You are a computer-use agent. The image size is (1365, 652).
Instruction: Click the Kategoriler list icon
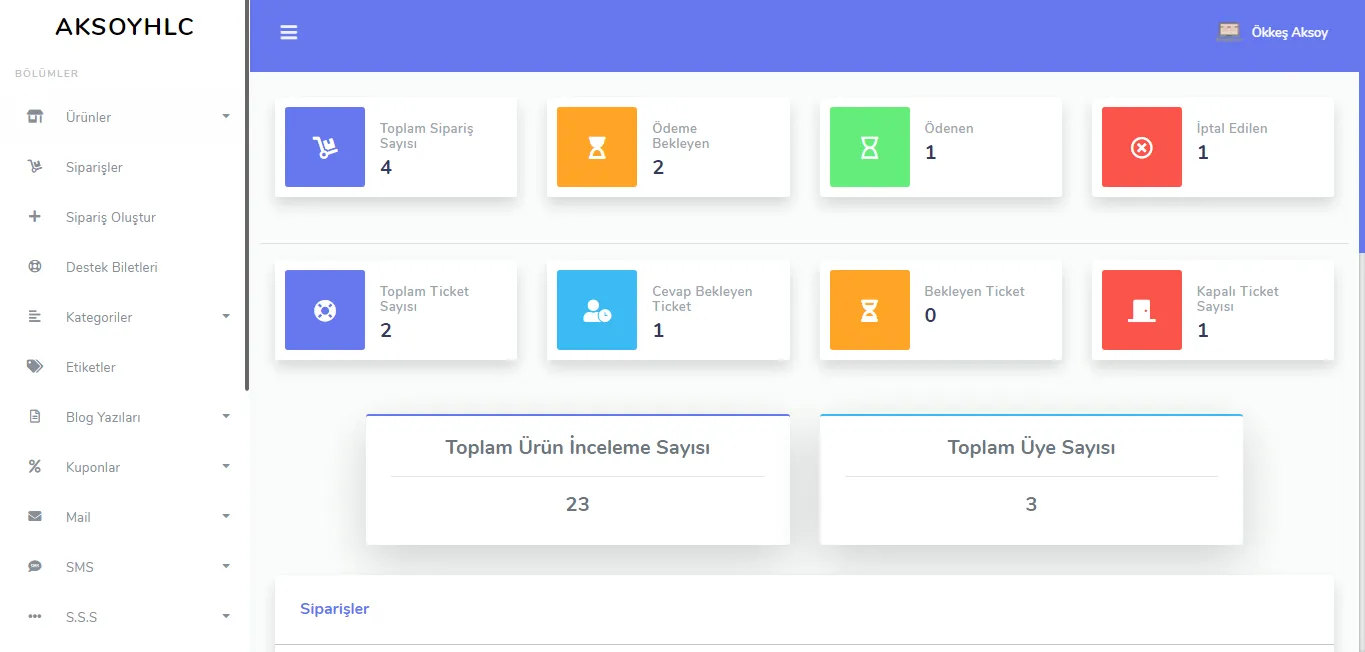(35, 317)
